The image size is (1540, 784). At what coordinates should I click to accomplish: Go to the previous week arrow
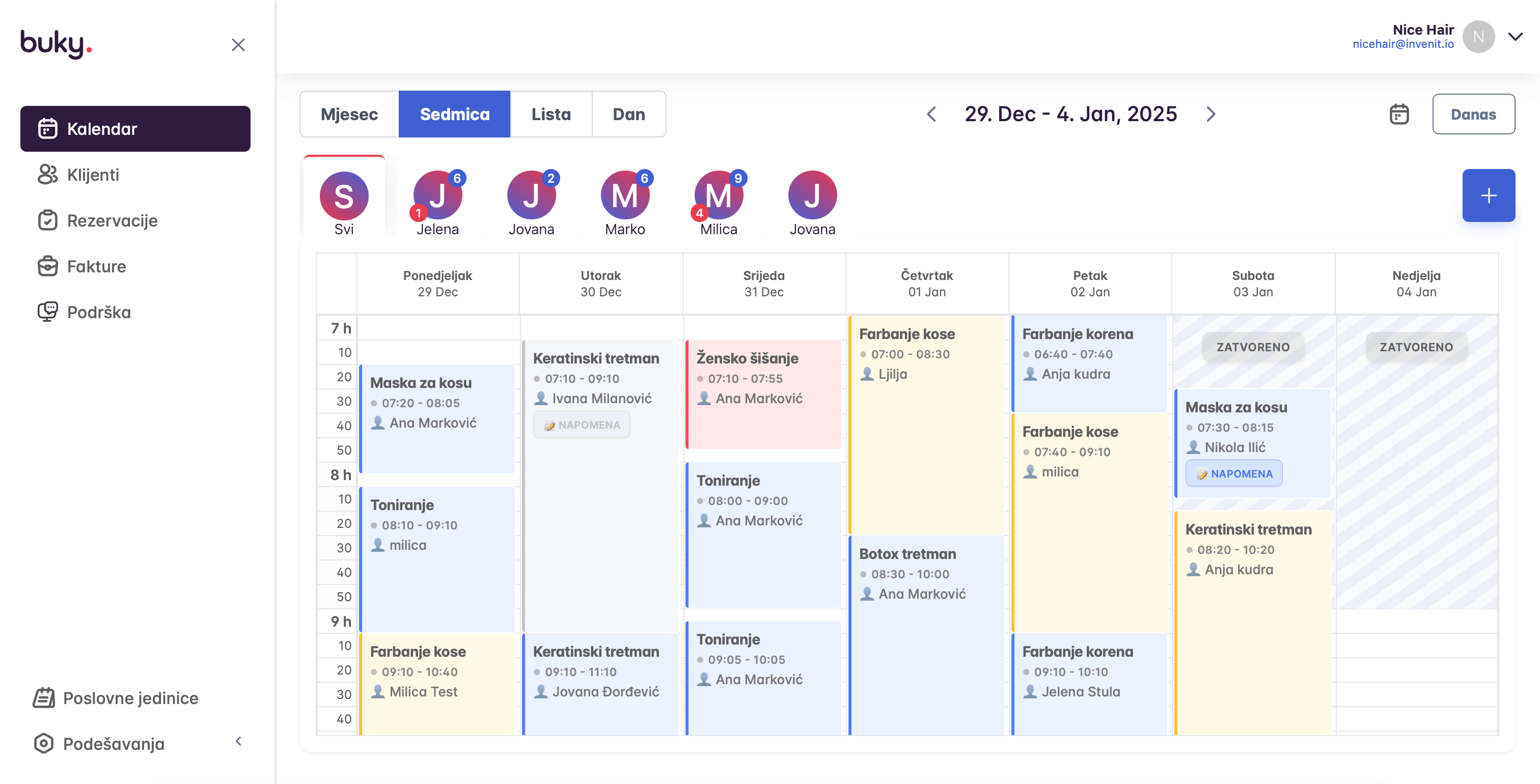[x=931, y=114]
